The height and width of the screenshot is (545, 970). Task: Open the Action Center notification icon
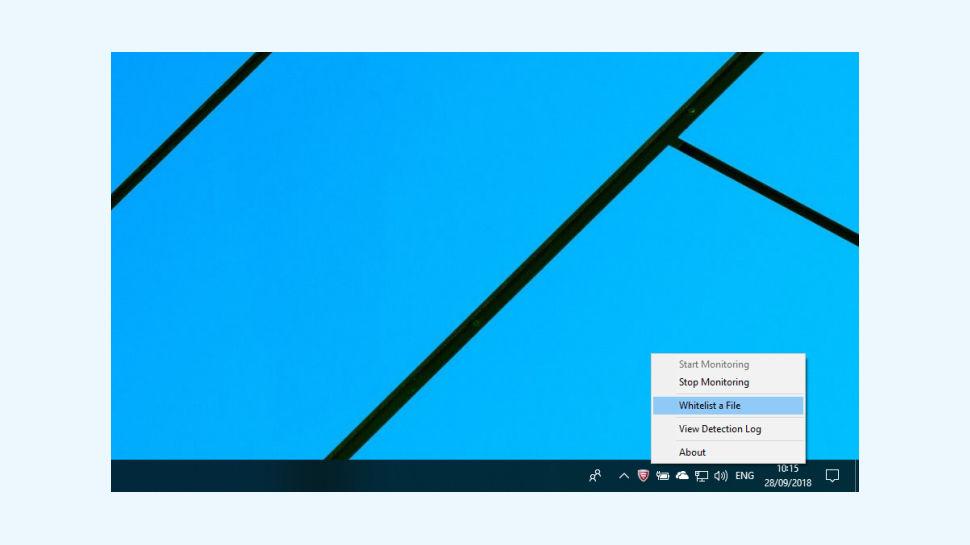click(x=833, y=476)
